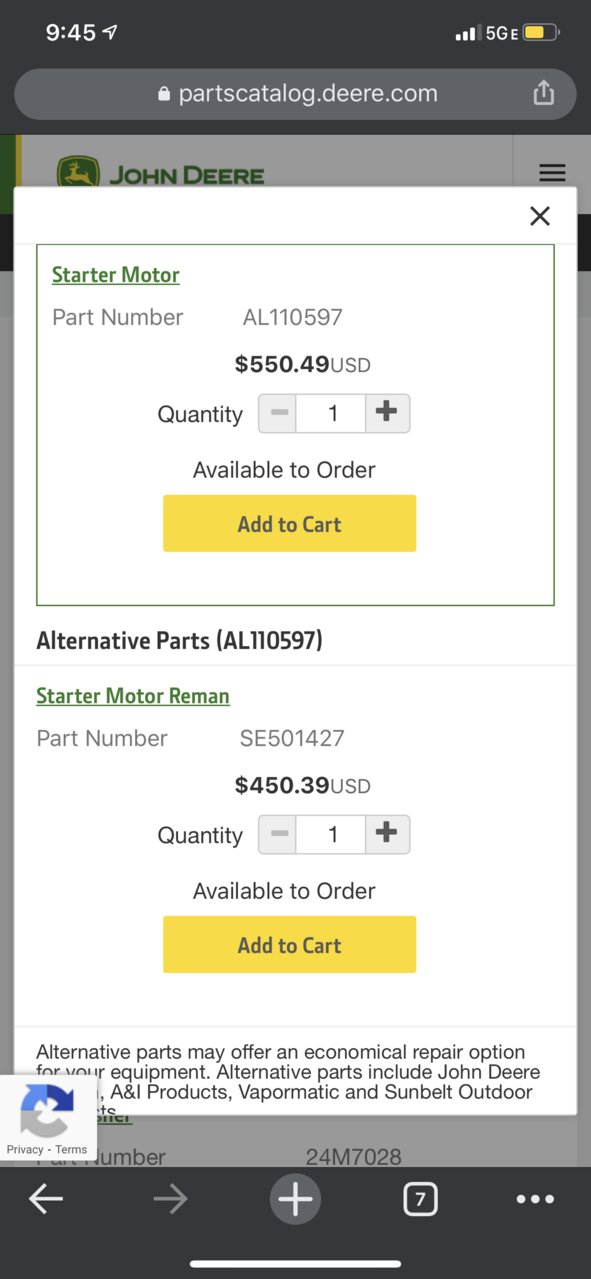Tap the John Deere logo
Image resolution: width=591 pixels, height=1279 pixels.
pos(160,174)
